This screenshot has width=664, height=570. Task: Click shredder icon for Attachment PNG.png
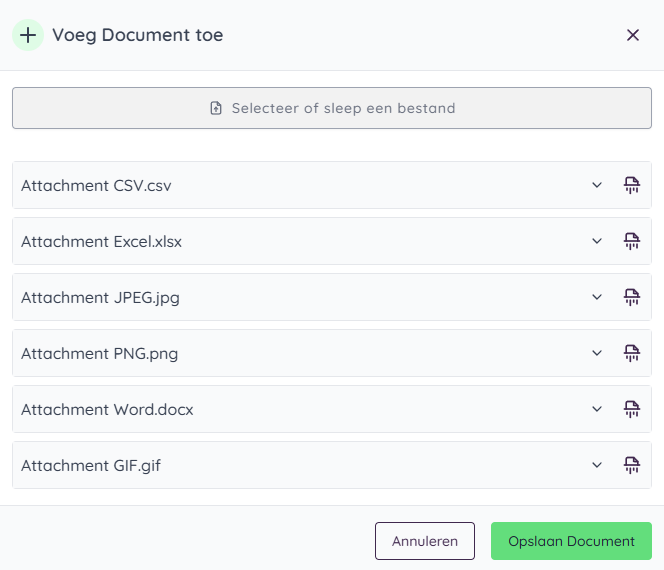click(x=631, y=353)
